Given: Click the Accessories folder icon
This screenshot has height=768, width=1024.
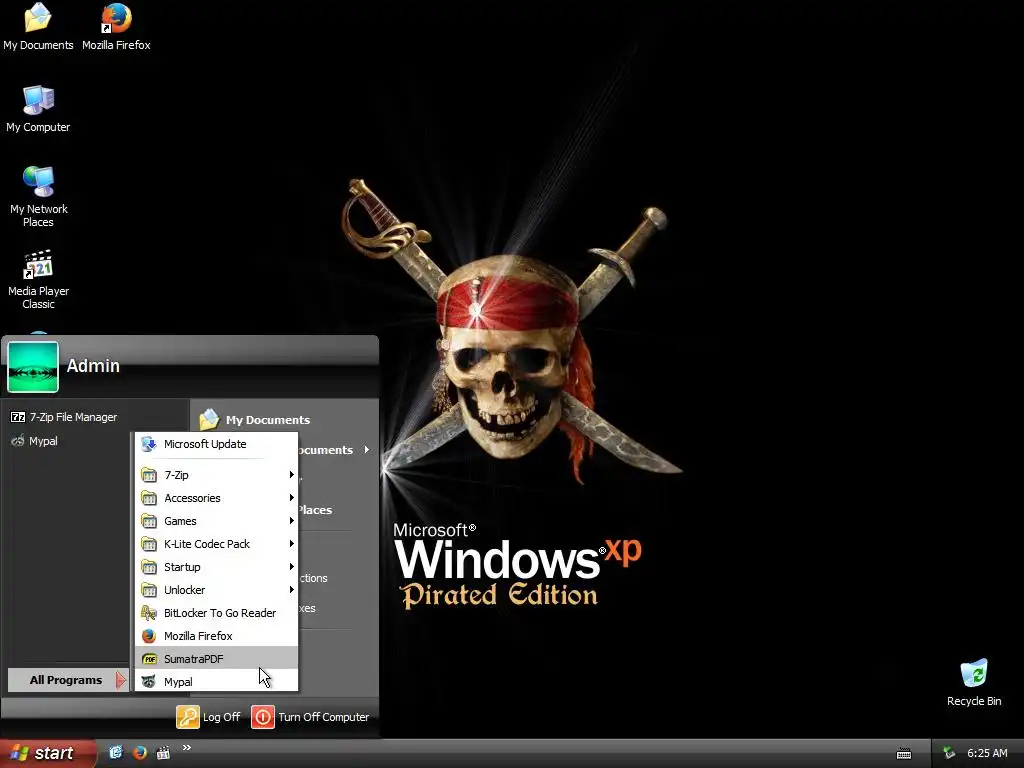Looking at the screenshot, I should coord(149,498).
